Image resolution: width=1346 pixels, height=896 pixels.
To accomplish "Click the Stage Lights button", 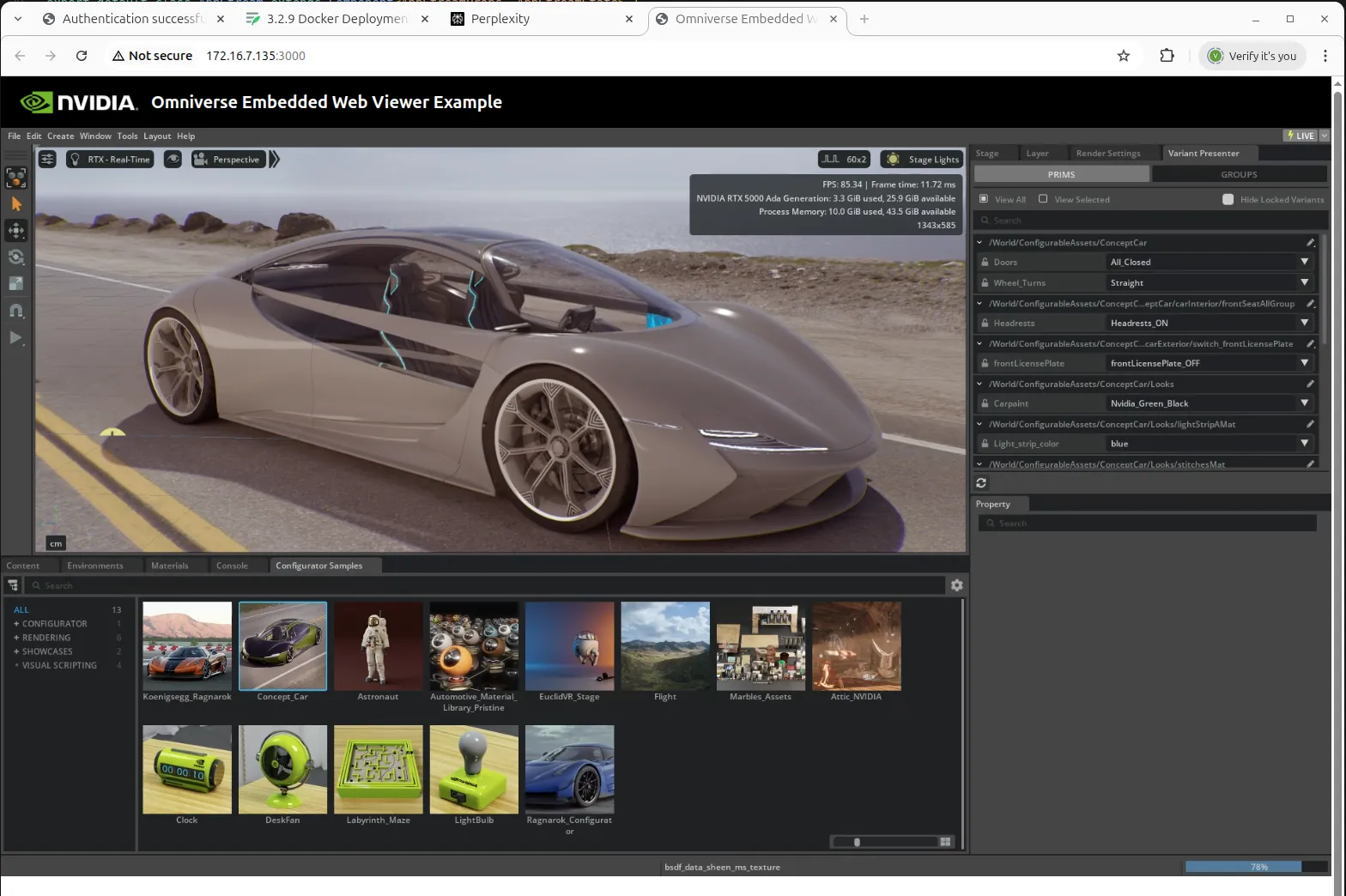I will (923, 160).
